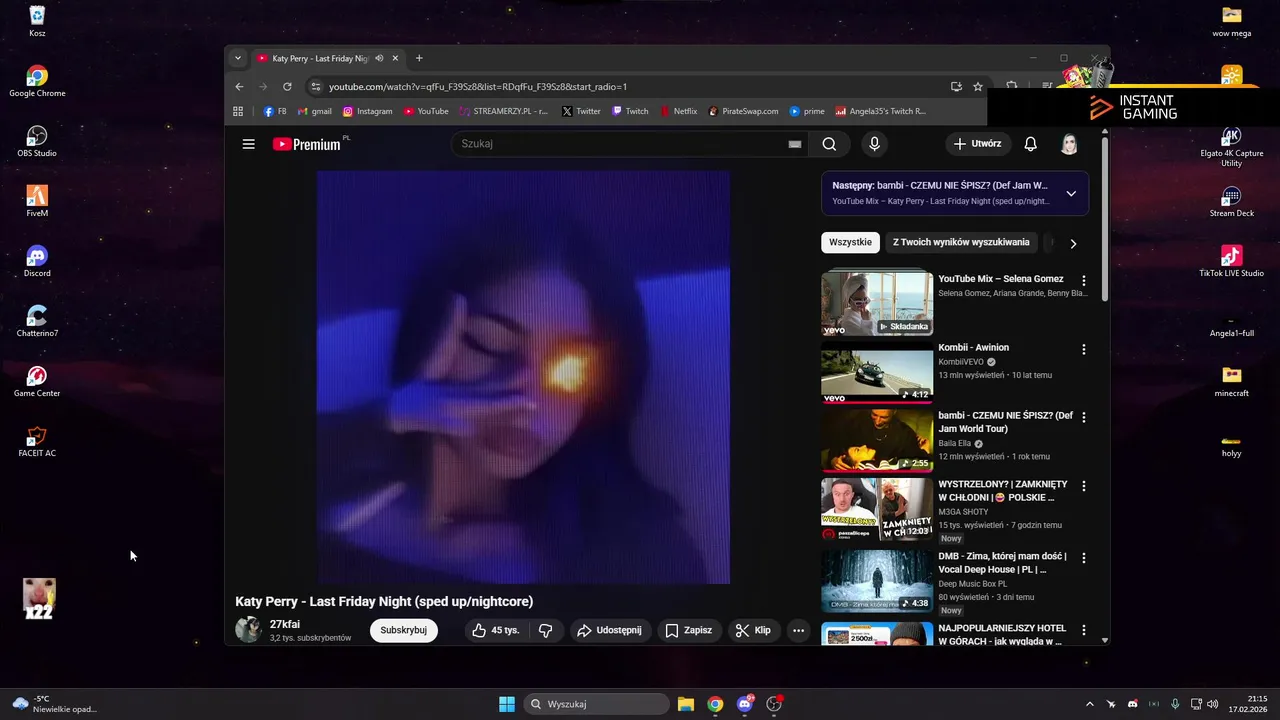The image size is (1280, 720).
Task: View site information icon in address bar
Action: click(316, 87)
